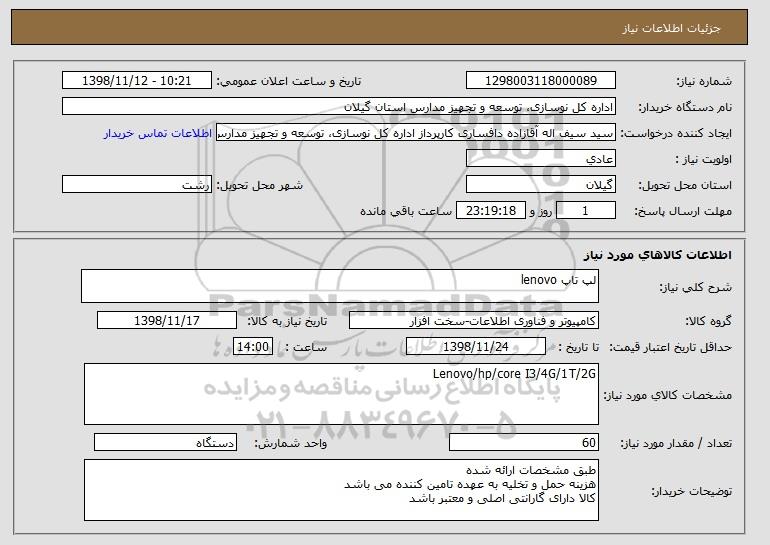This screenshot has height=545, width=770.
Task: Click the label مشخصات کالای مورد نیاز
Action: (x=668, y=395)
